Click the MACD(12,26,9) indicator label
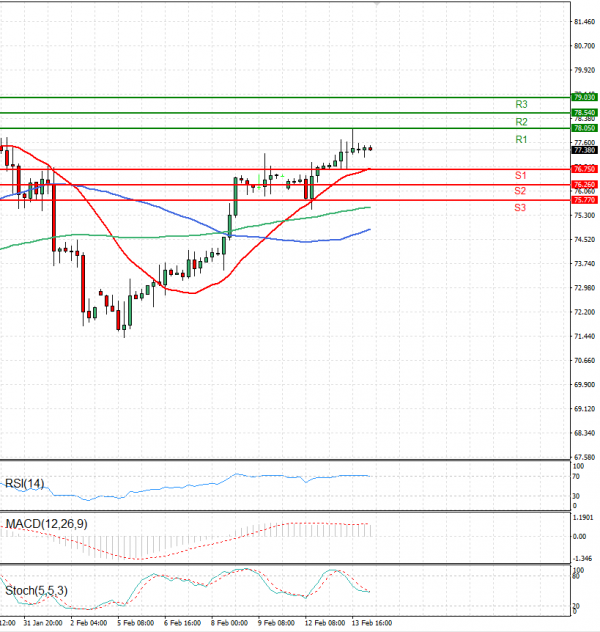 coord(46,524)
